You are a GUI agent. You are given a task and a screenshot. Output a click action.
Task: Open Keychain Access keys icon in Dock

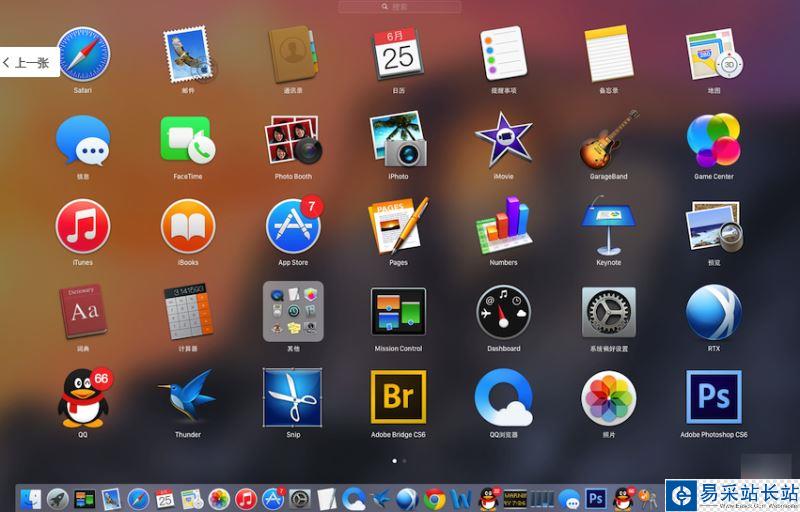pyautogui.click(x=648, y=499)
